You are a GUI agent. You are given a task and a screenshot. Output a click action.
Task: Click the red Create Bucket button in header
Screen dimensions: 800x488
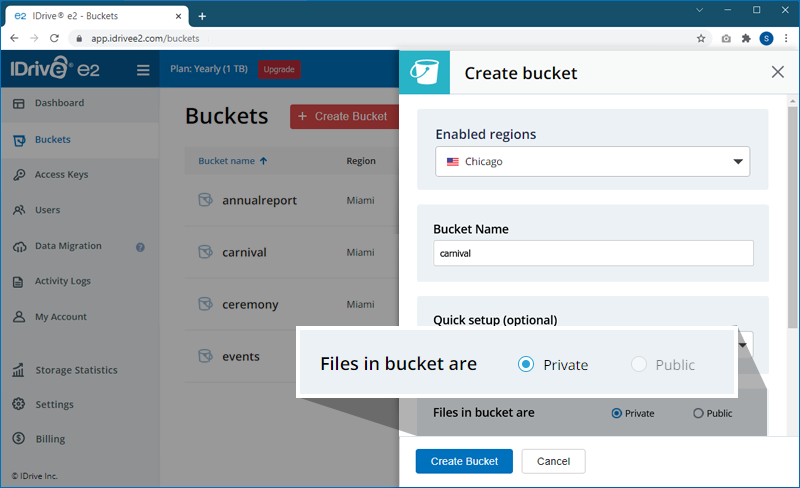pos(344,116)
